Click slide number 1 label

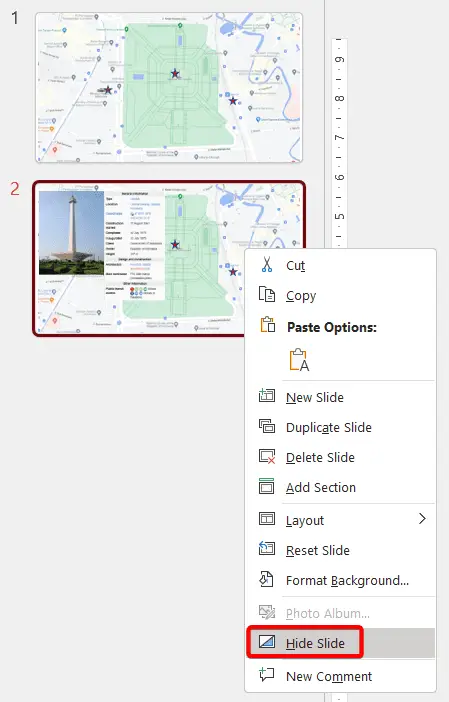(15, 18)
